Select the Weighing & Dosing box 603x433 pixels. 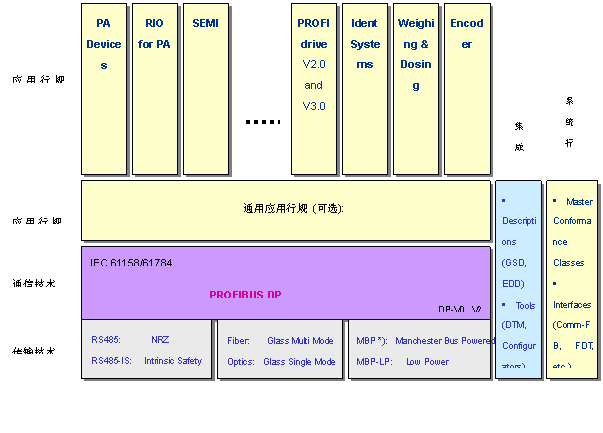416,89
